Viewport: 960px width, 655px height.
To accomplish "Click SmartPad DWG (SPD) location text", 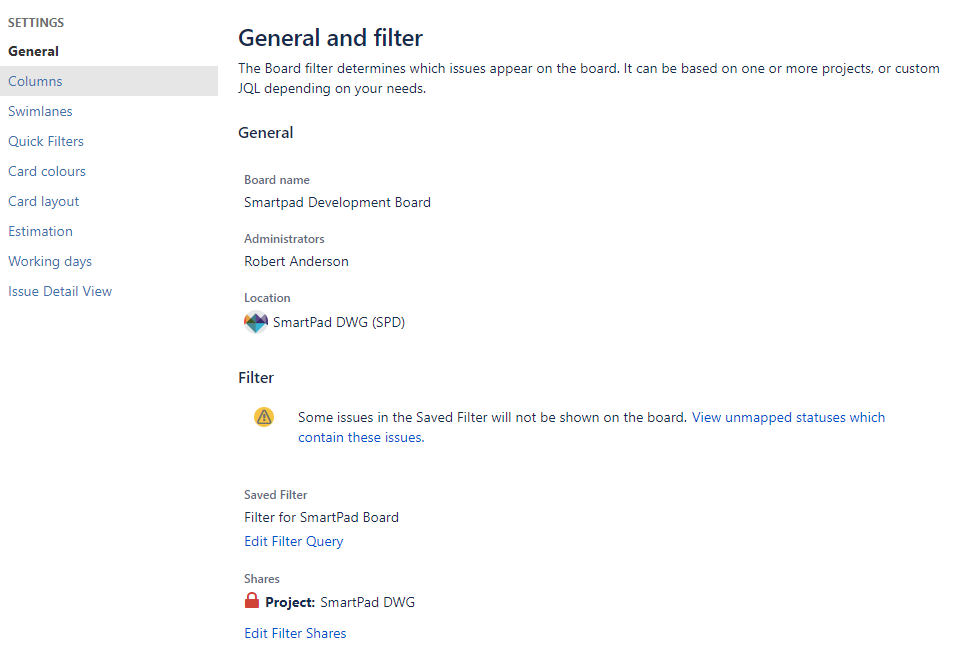I will [x=339, y=322].
